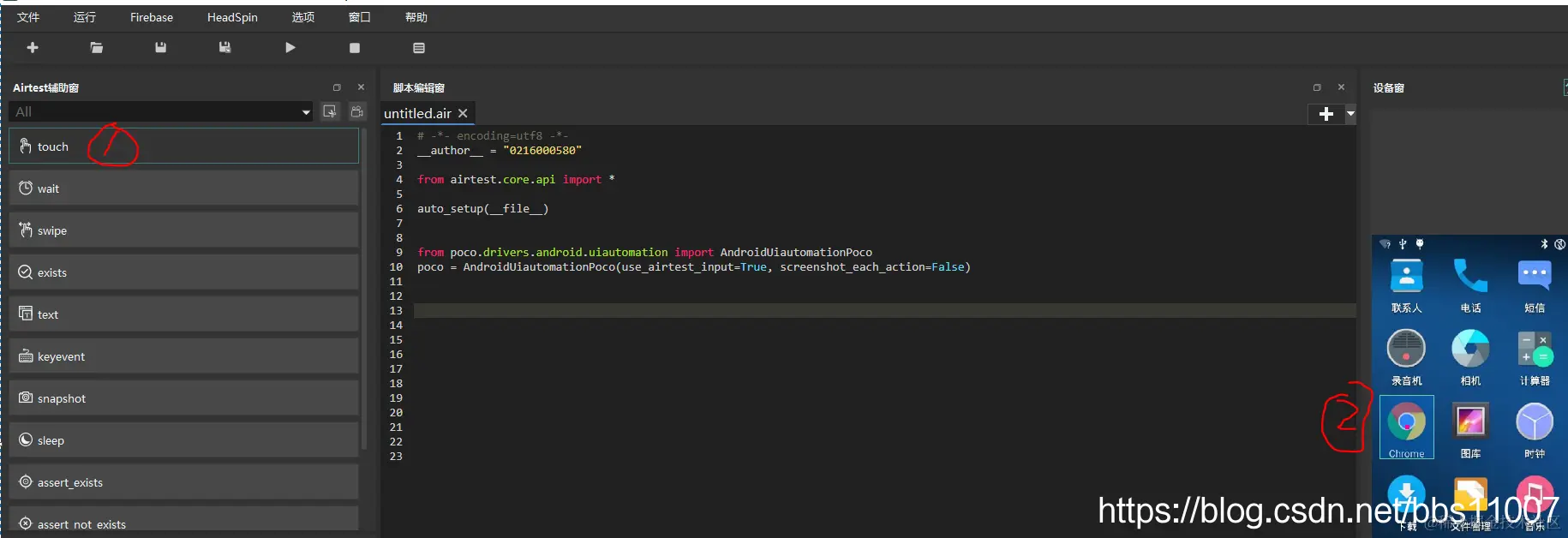The height and width of the screenshot is (538, 1568).
Task: Select the keyevent command
Action: click(x=183, y=356)
